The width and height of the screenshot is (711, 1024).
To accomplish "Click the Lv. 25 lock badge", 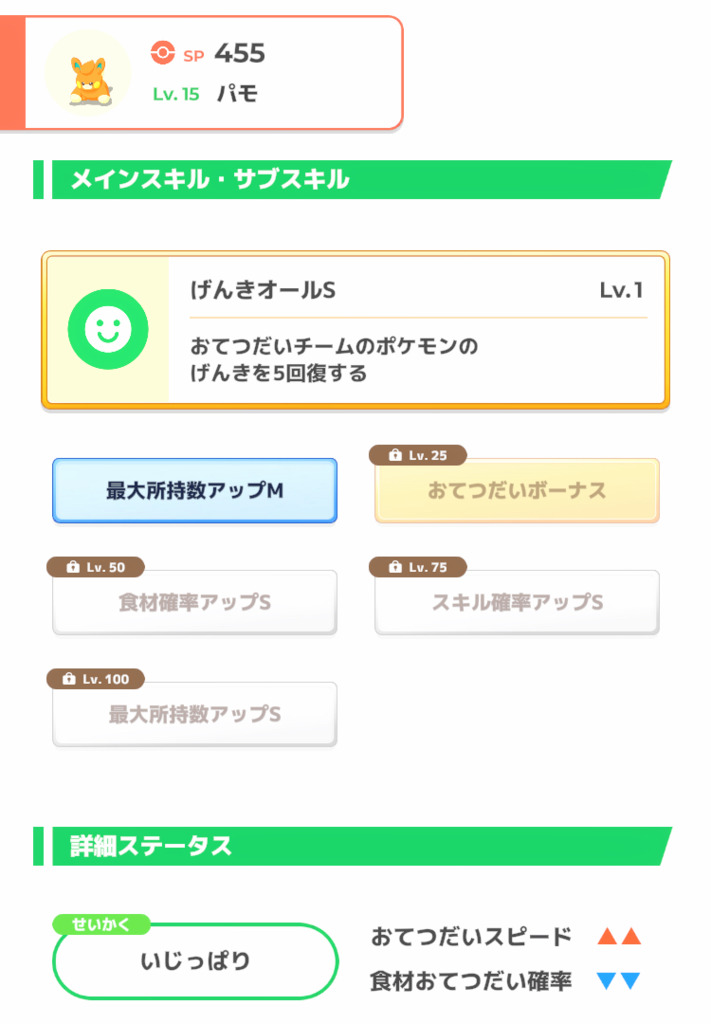I will pos(418,455).
